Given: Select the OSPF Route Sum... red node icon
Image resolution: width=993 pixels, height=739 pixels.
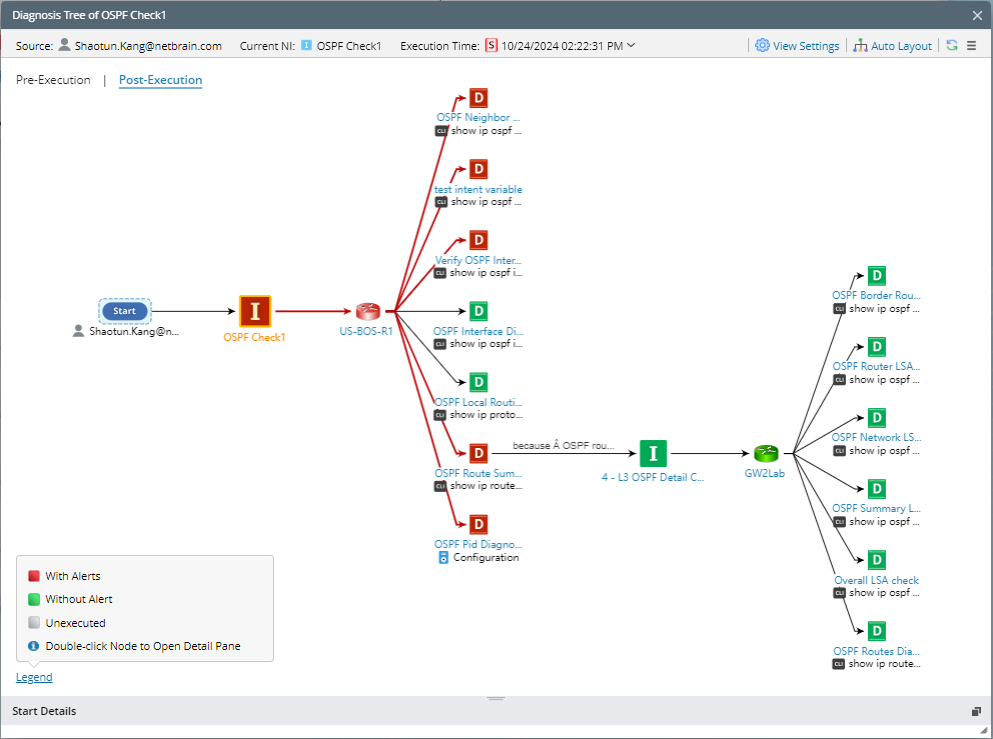Looking at the screenshot, I should [479, 453].
